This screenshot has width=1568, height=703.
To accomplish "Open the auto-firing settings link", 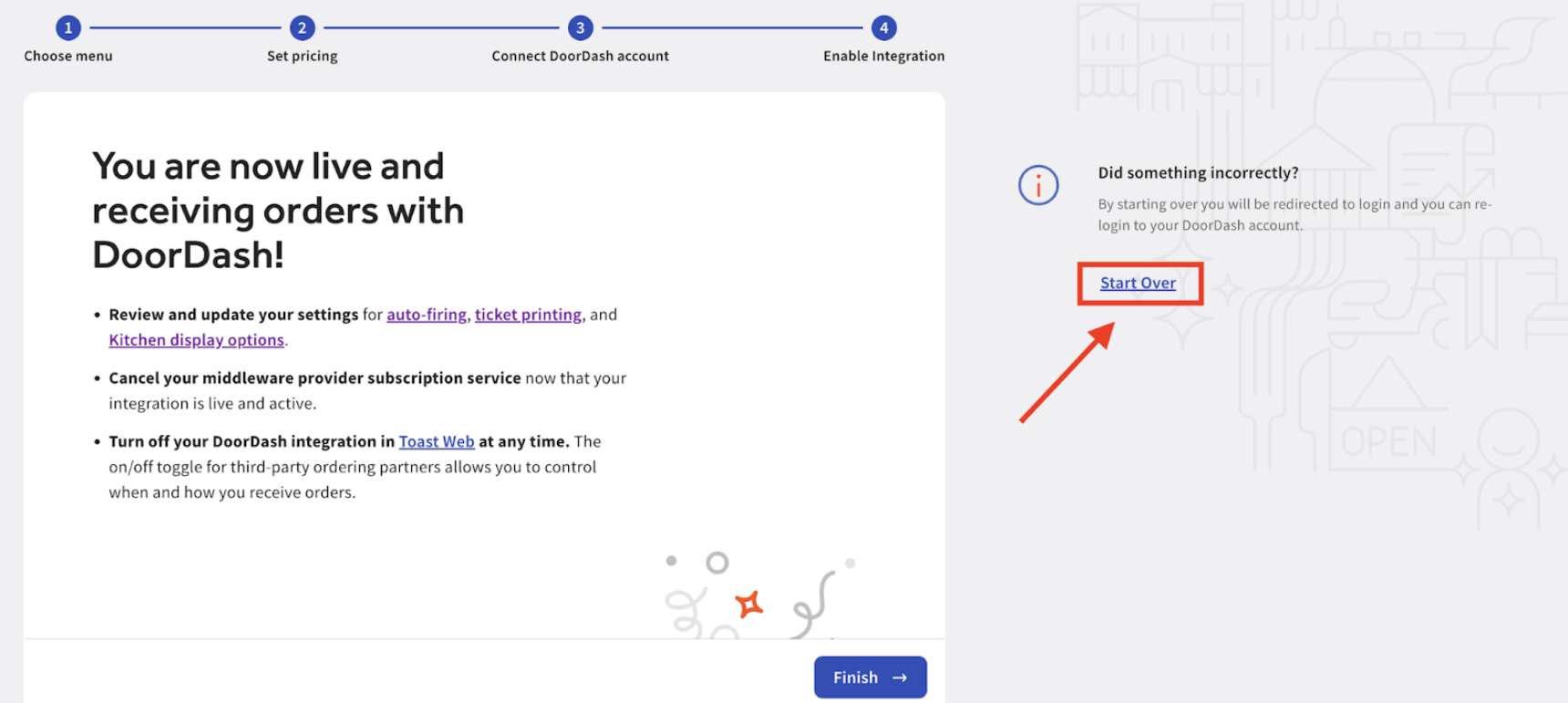I will [426, 315].
